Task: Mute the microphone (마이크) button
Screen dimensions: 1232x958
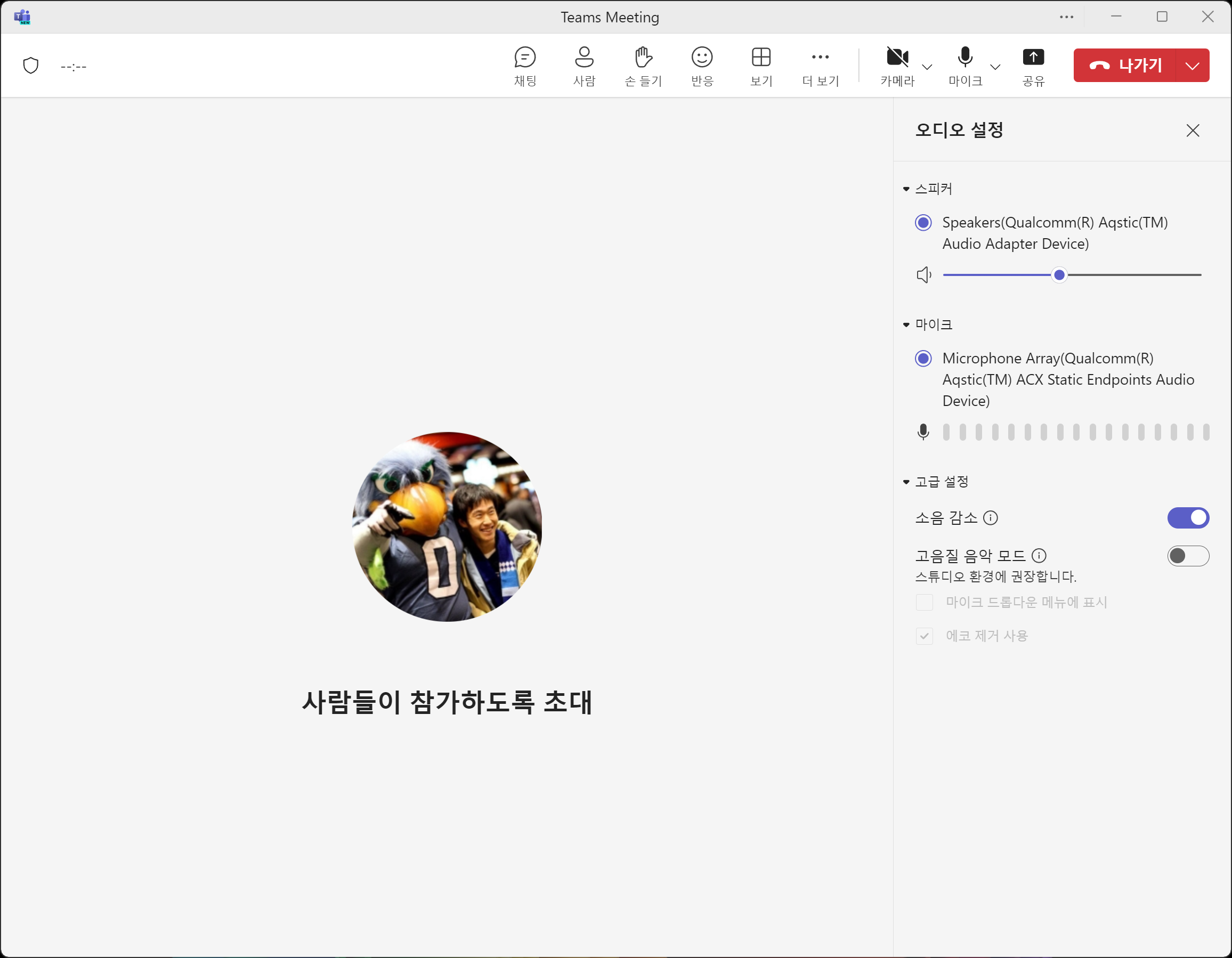Action: tap(965, 66)
